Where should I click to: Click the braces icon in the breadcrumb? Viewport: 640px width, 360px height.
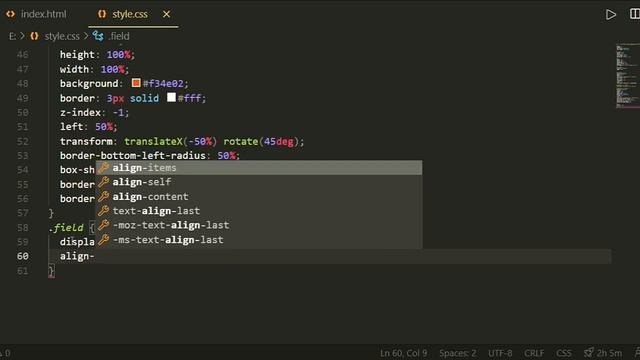click(x=34, y=36)
